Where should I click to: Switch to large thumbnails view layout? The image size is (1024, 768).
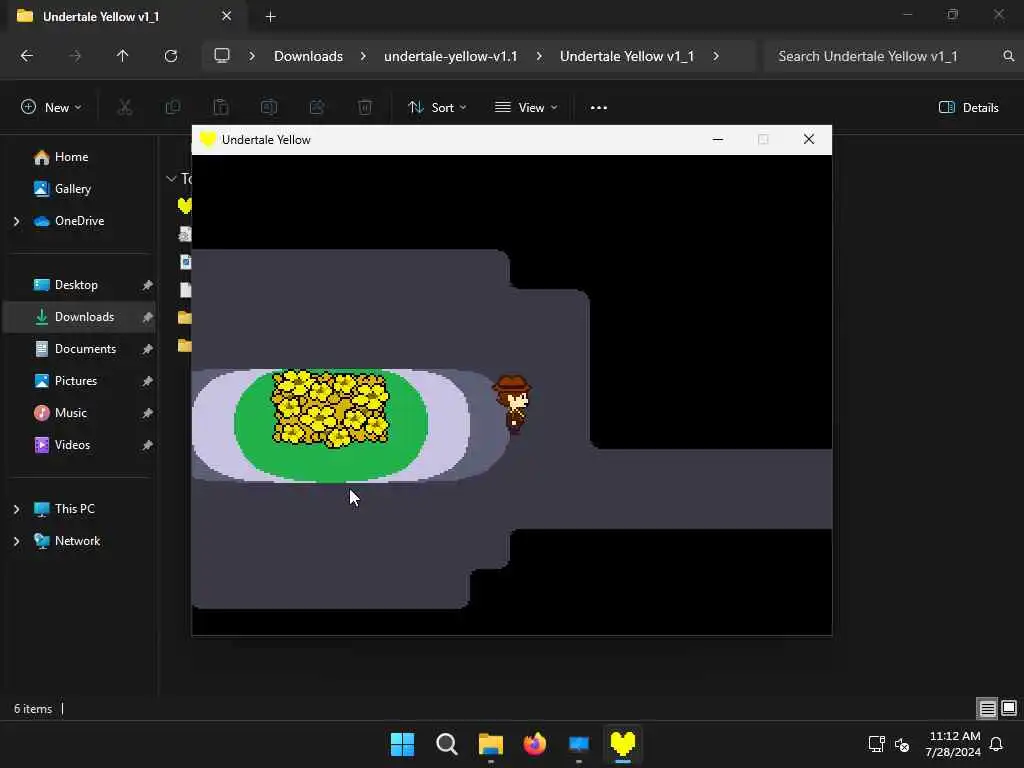pos(1009,708)
